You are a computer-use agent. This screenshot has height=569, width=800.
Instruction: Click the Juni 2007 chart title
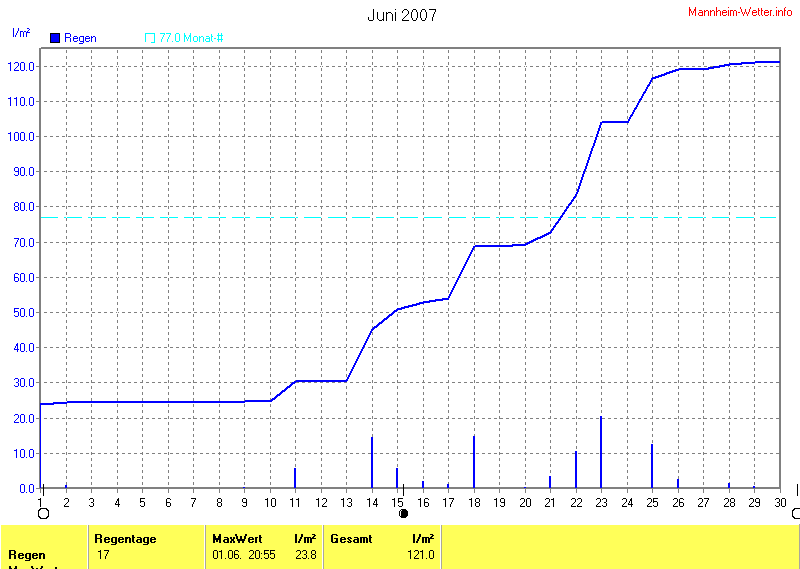click(401, 15)
